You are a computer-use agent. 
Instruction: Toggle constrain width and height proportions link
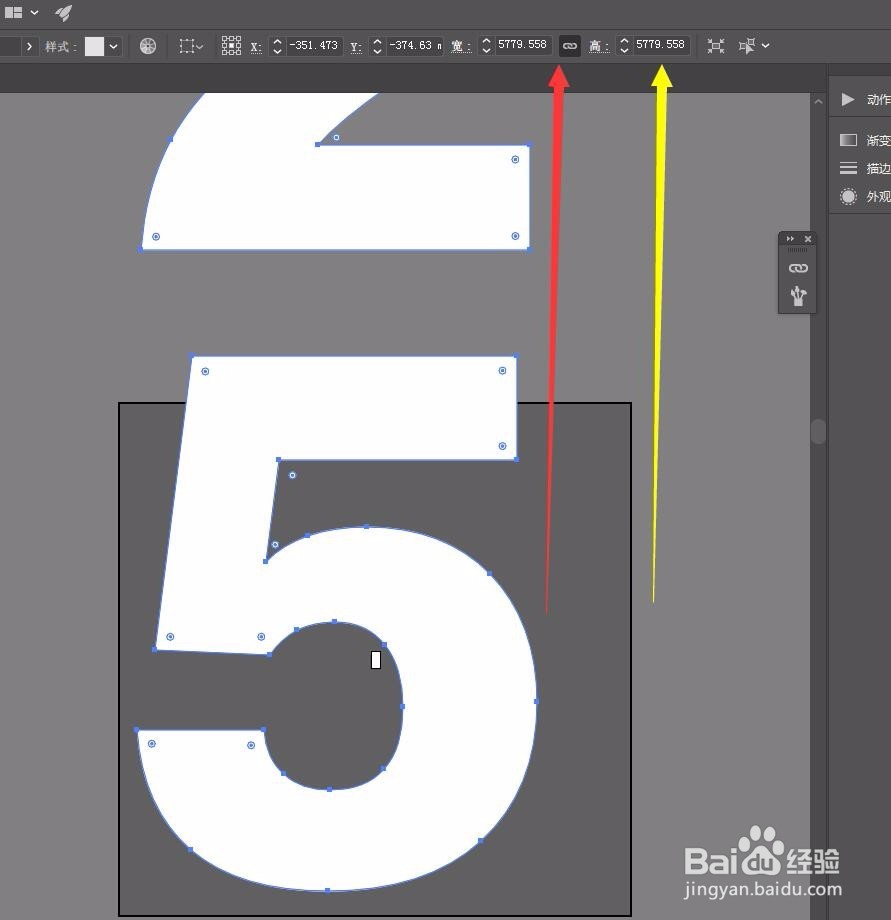tap(570, 46)
